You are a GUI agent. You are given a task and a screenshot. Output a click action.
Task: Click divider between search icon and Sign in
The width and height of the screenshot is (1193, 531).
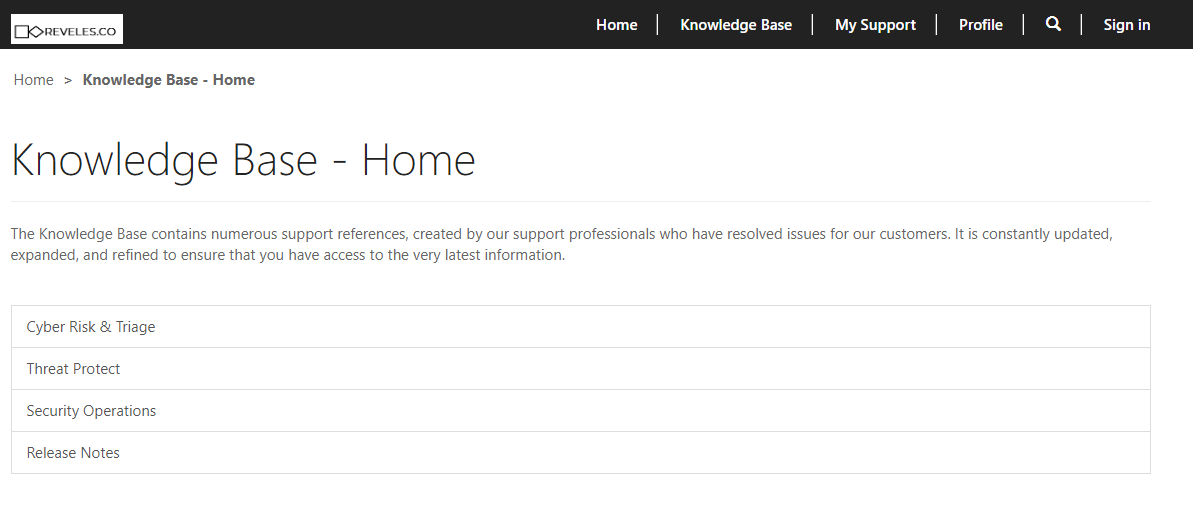point(1081,25)
